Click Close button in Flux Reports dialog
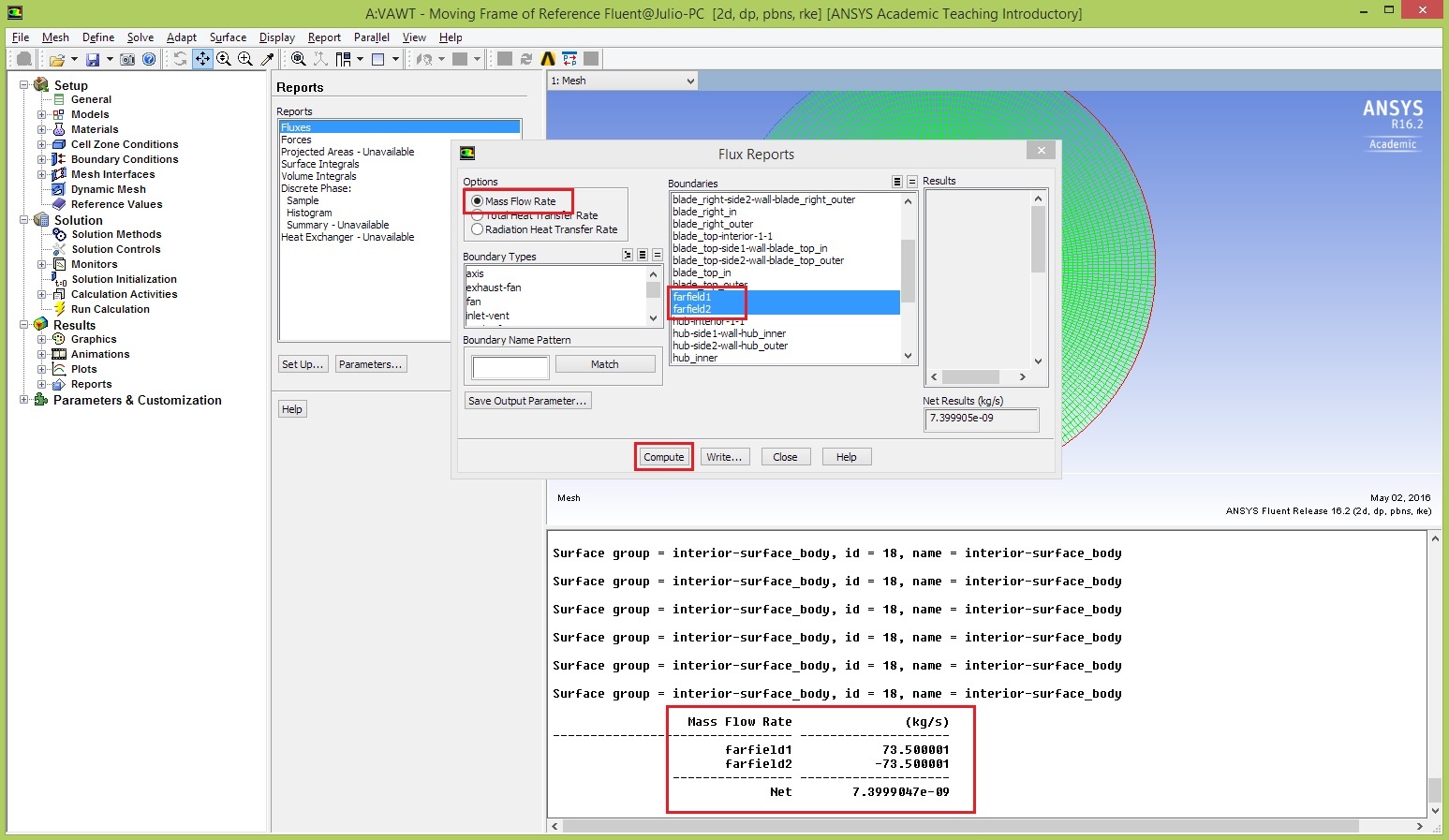 [785, 457]
